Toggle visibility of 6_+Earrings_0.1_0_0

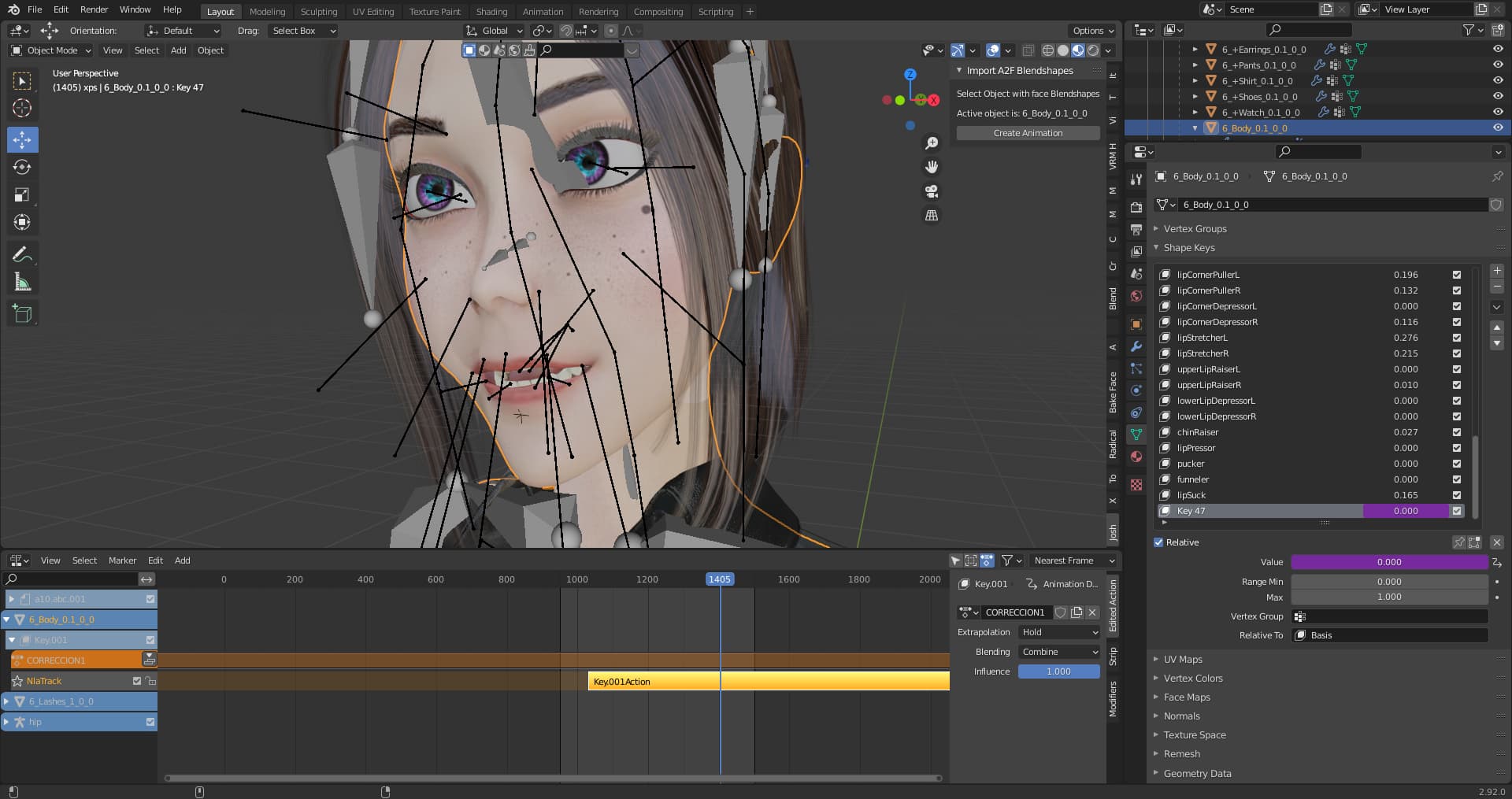(x=1497, y=49)
